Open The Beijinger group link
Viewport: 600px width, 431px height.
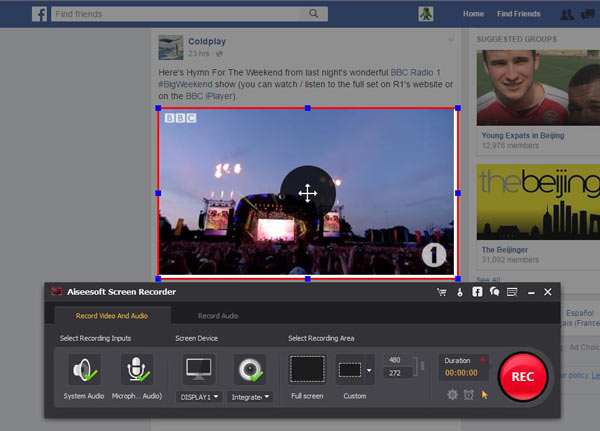[505, 250]
